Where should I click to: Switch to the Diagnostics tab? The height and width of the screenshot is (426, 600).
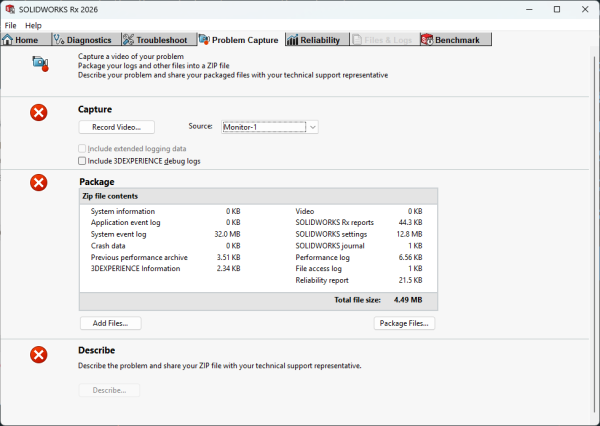[x=86, y=40]
